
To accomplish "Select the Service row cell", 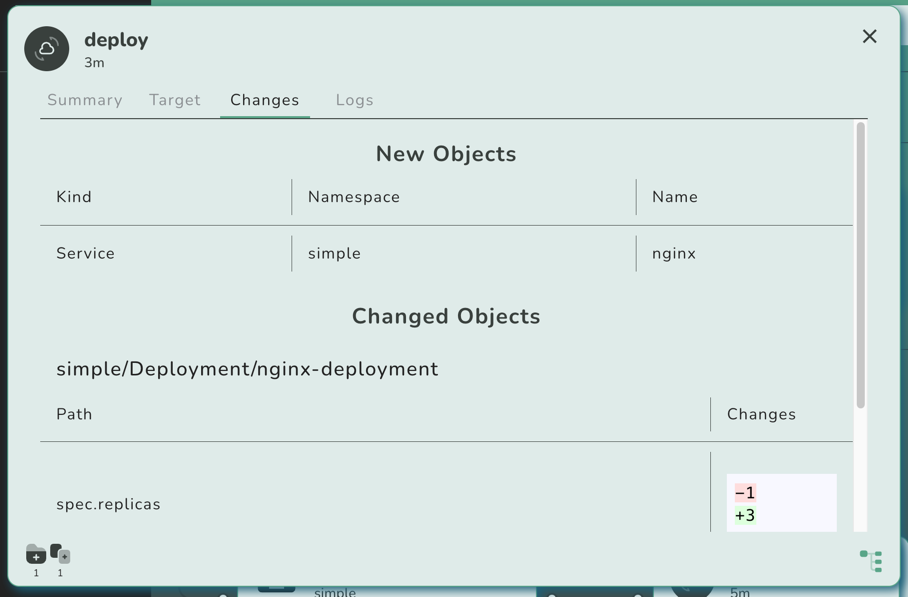I will (86, 254).
